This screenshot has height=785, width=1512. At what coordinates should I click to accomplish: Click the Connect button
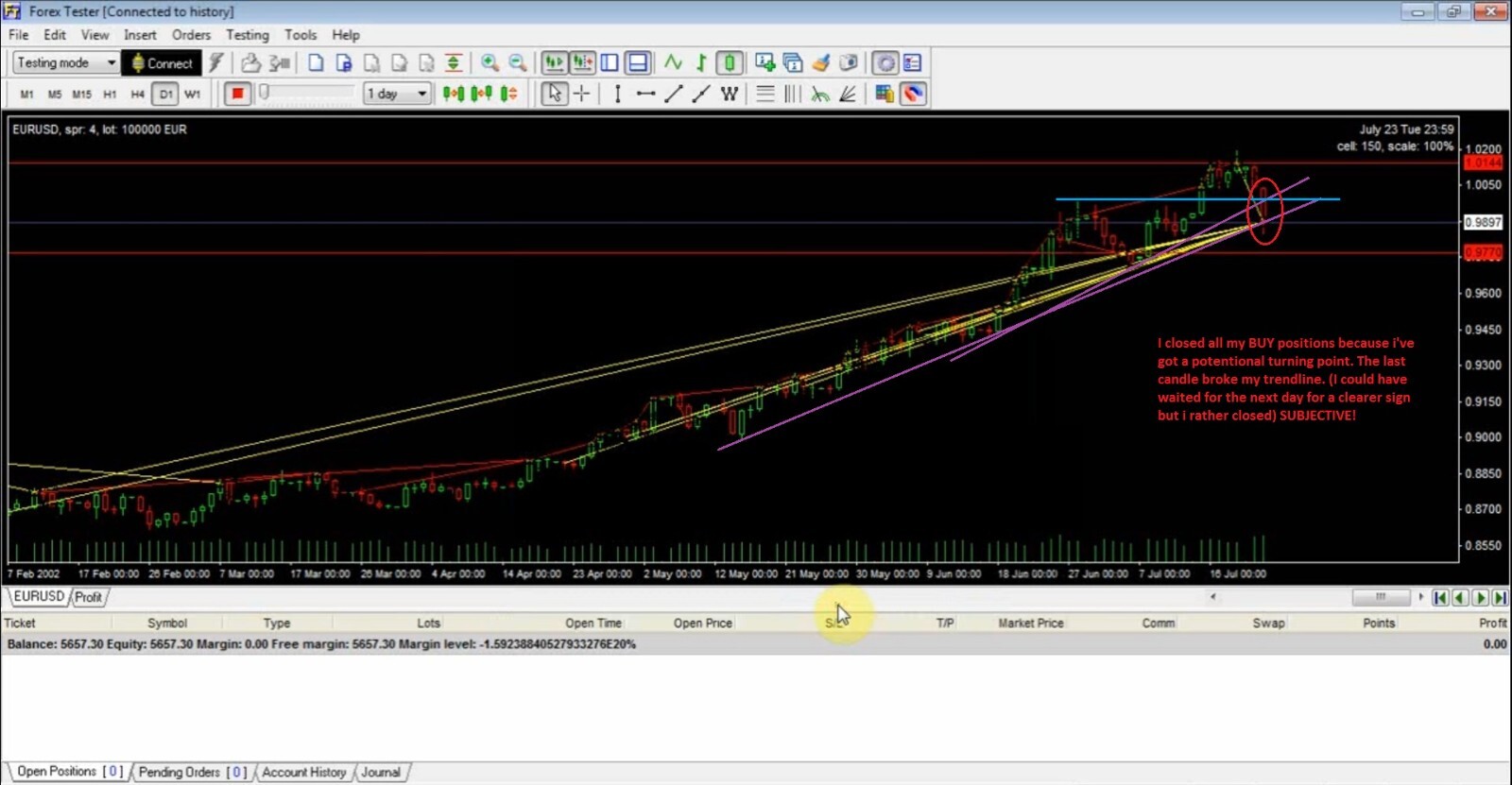161,63
